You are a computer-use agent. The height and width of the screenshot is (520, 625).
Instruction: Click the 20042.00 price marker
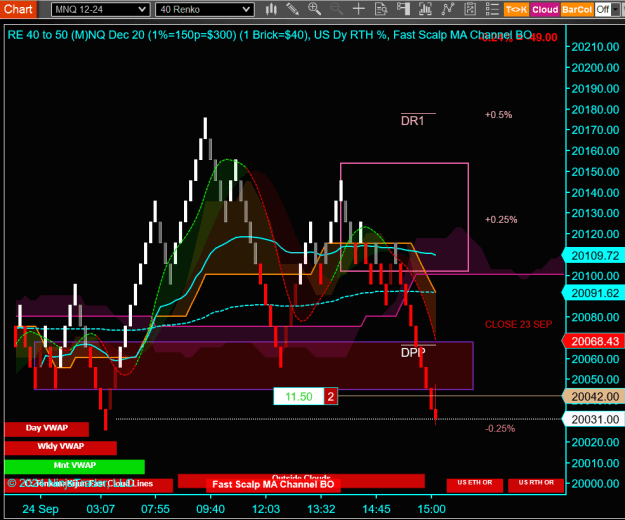tap(594, 396)
